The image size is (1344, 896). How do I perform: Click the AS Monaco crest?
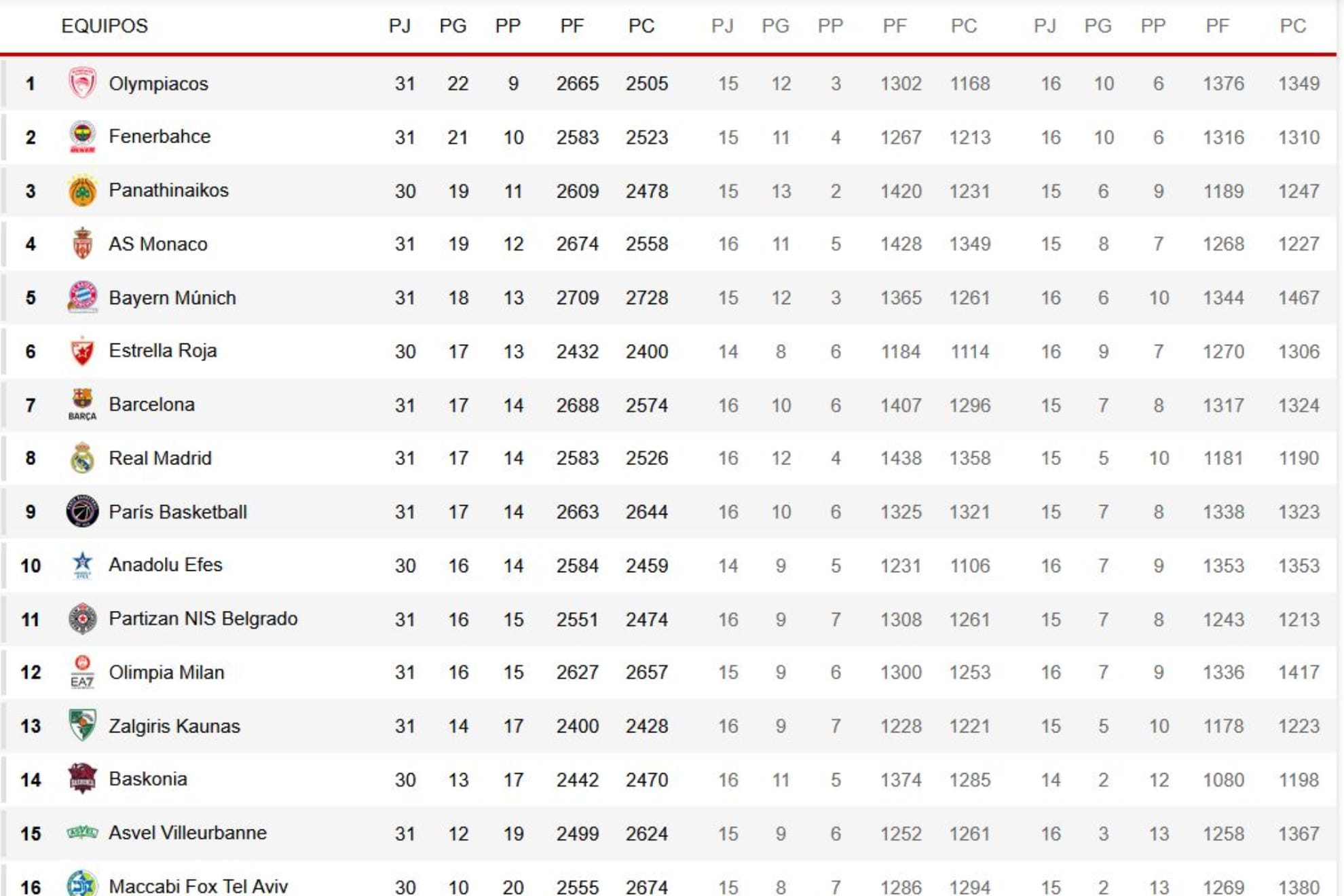[x=82, y=244]
